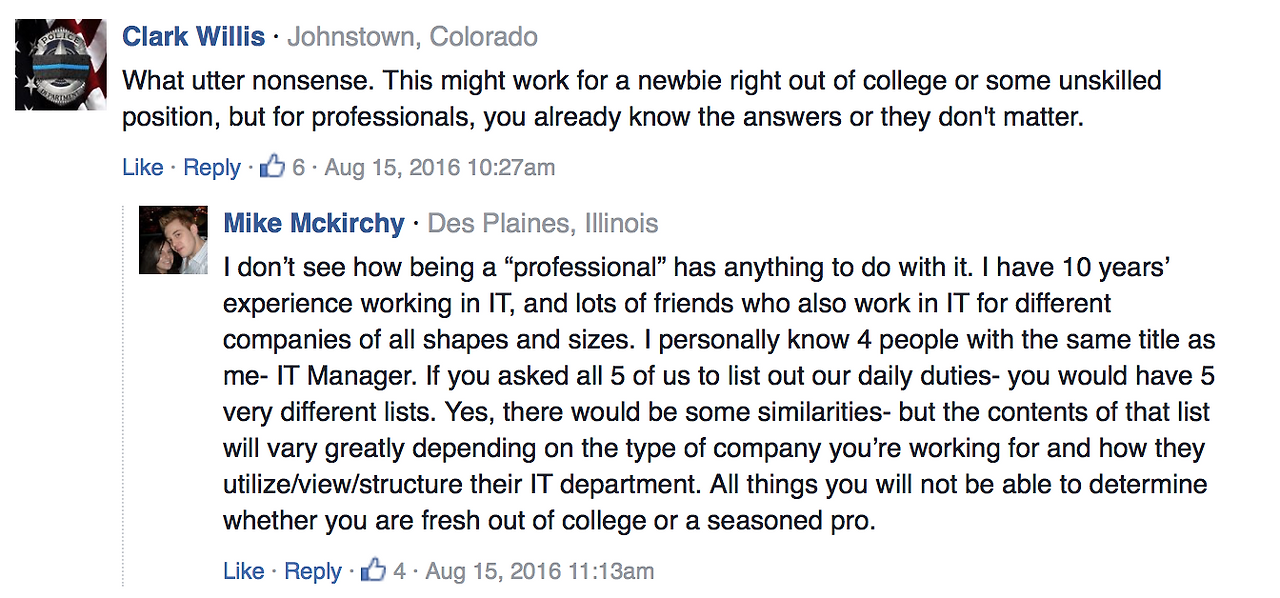
Task: Open Mike Mckirchy's profile photo
Action: point(173,240)
